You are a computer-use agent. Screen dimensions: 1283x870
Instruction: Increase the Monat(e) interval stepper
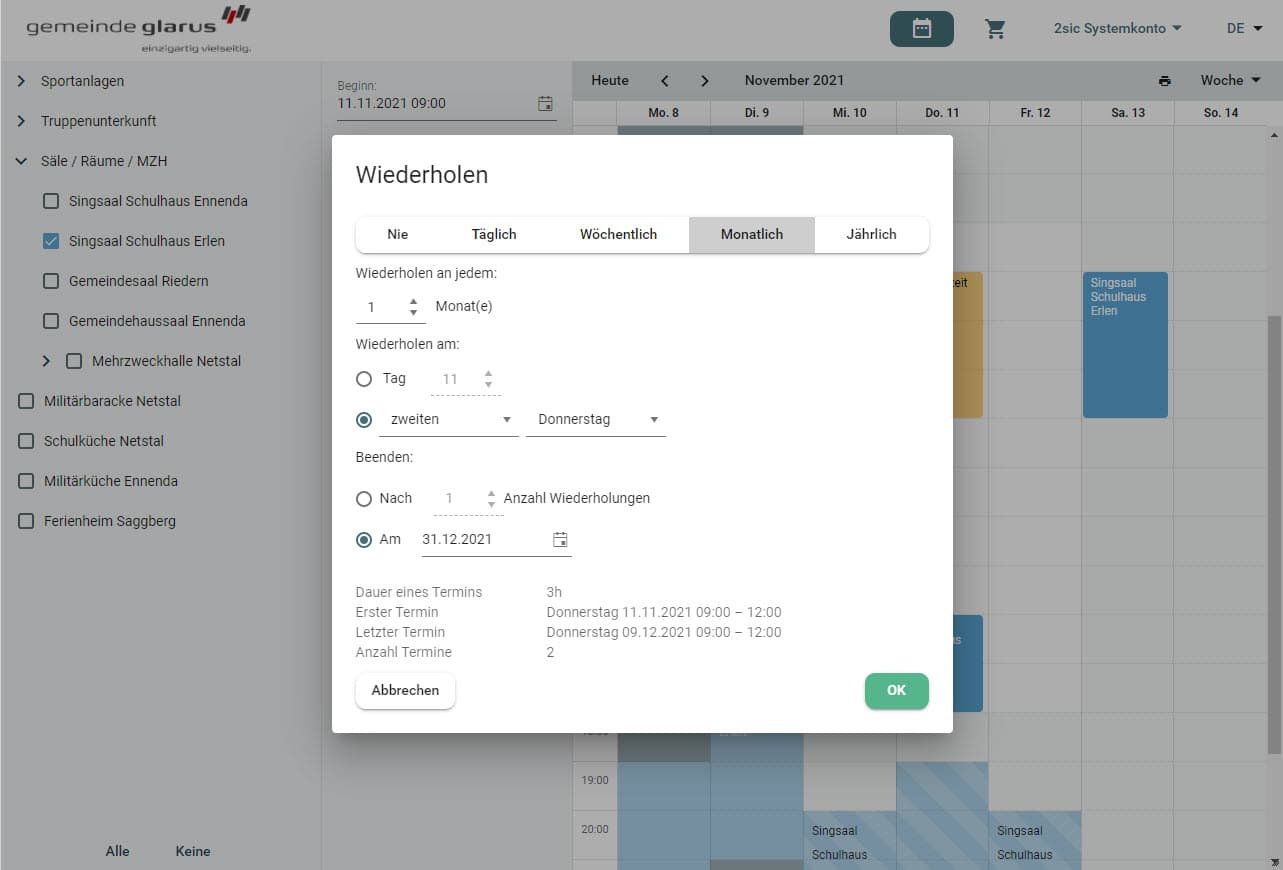[x=414, y=301]
